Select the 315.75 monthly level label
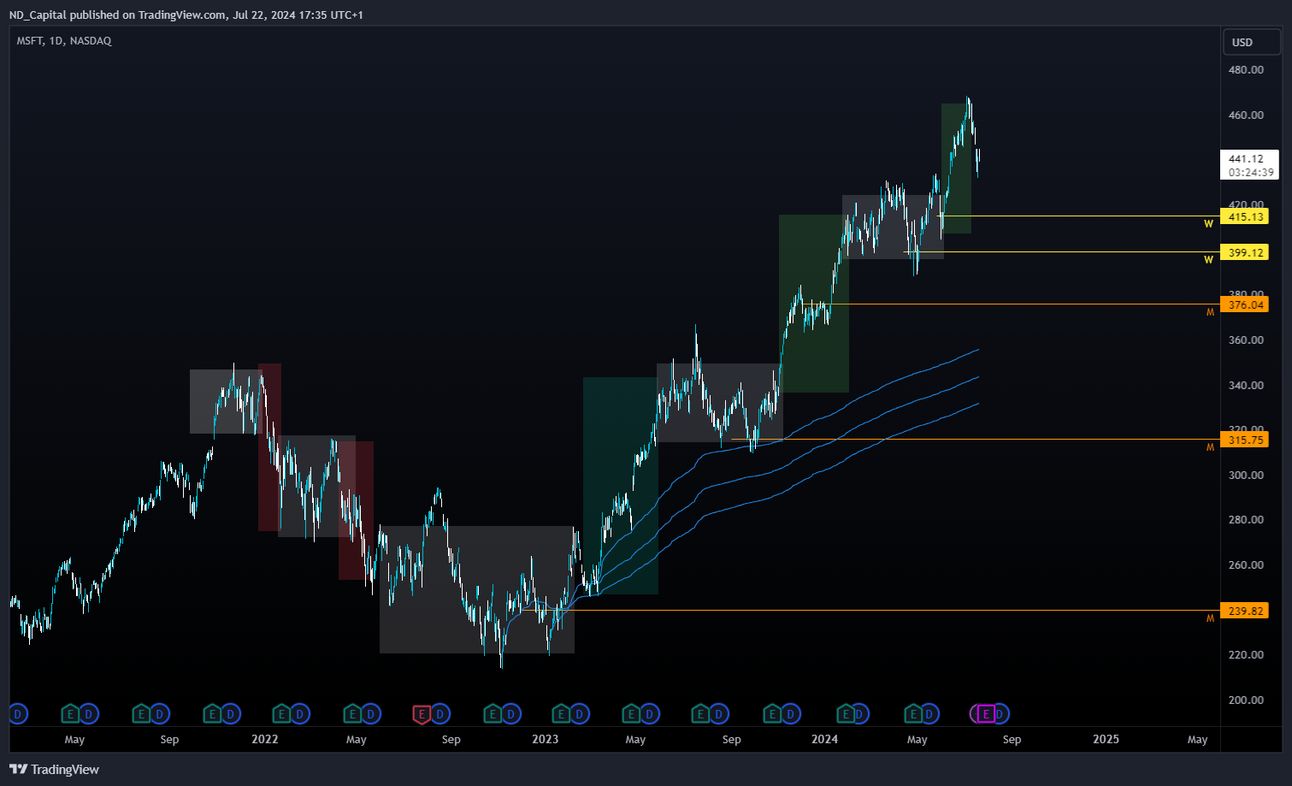This screenshot has height=786, width=1292. click(1245, 439)
